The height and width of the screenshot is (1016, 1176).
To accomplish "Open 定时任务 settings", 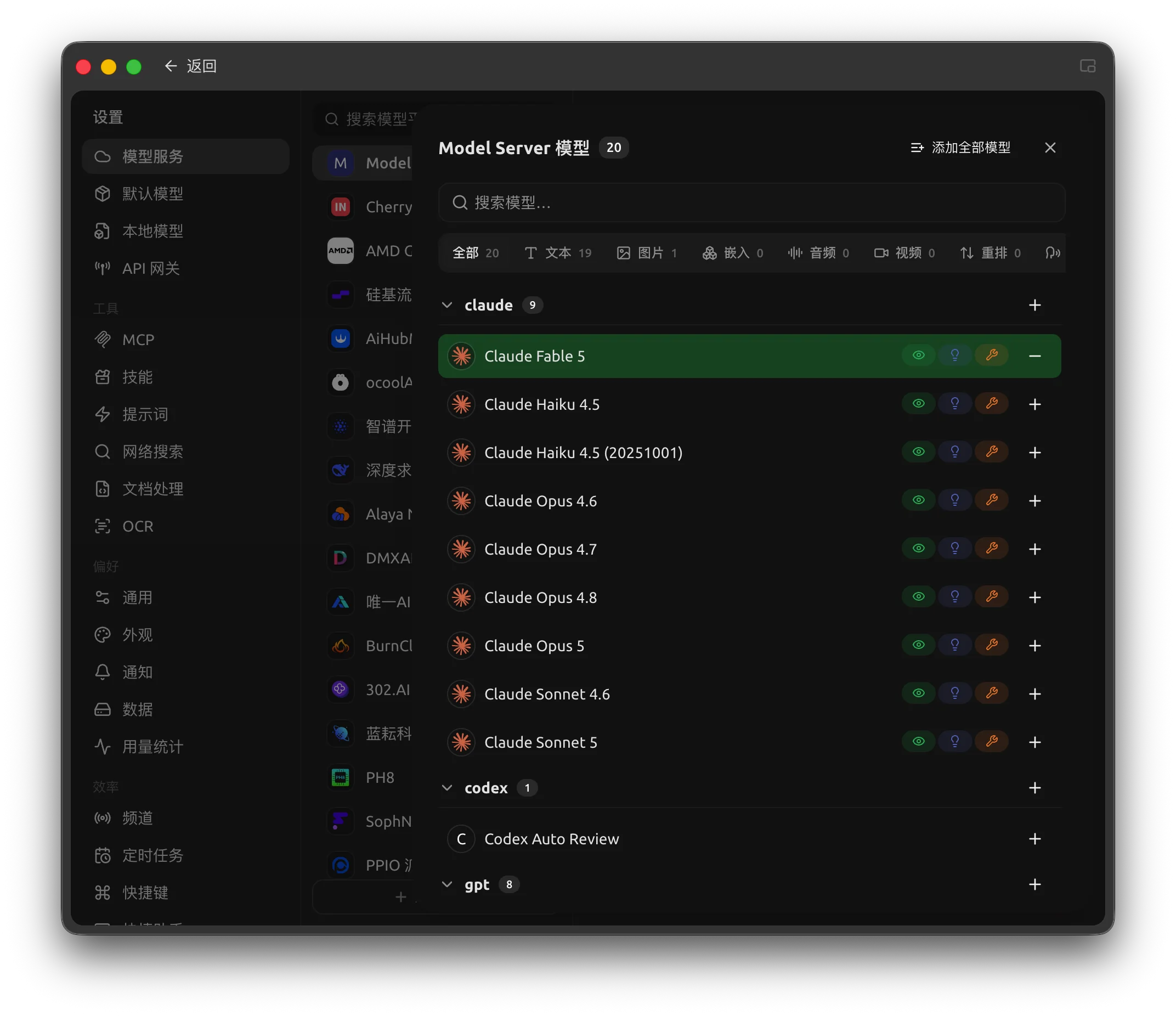I will click(185, 855).
